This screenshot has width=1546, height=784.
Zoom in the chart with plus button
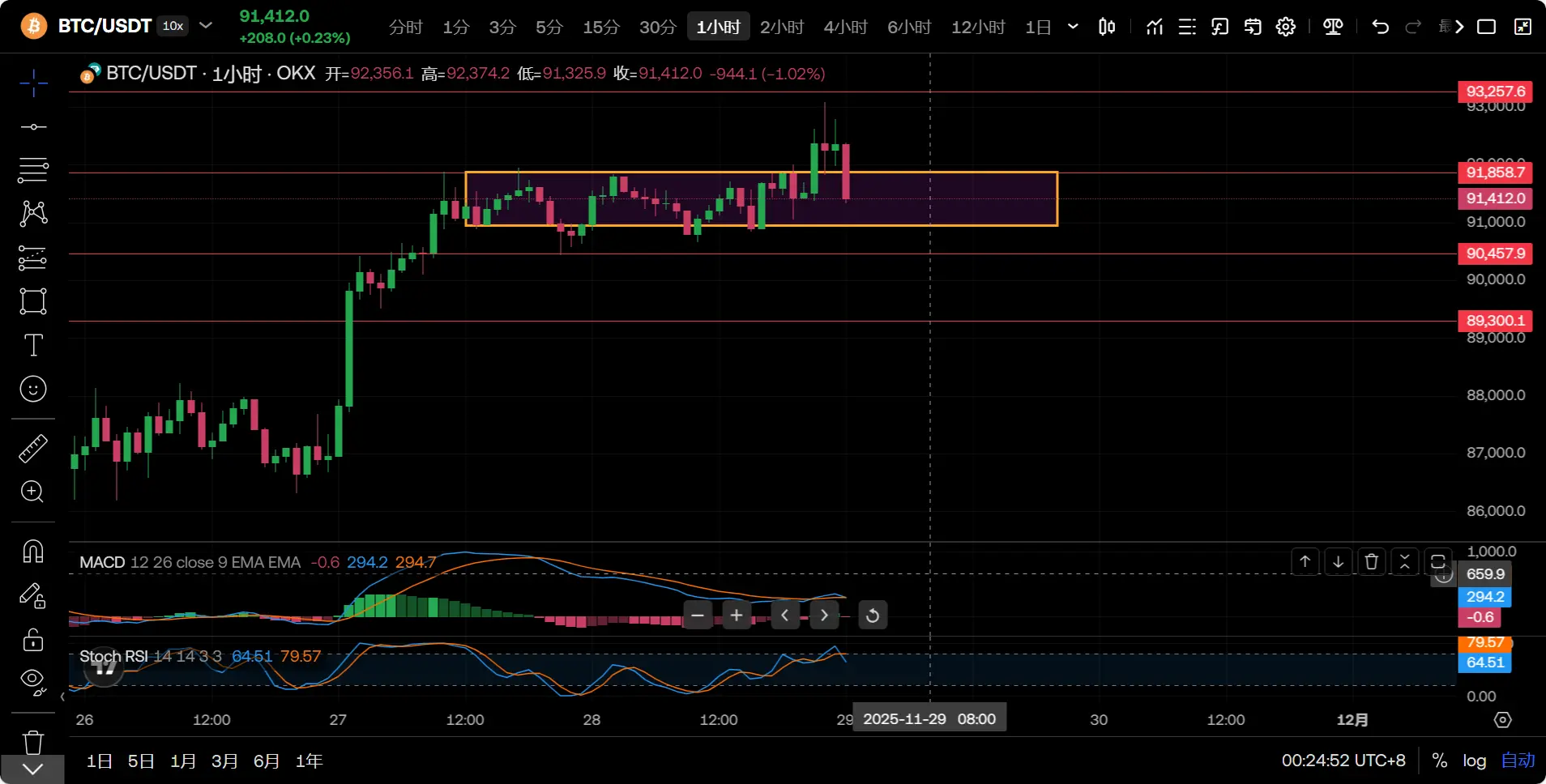tap(737, 616)
